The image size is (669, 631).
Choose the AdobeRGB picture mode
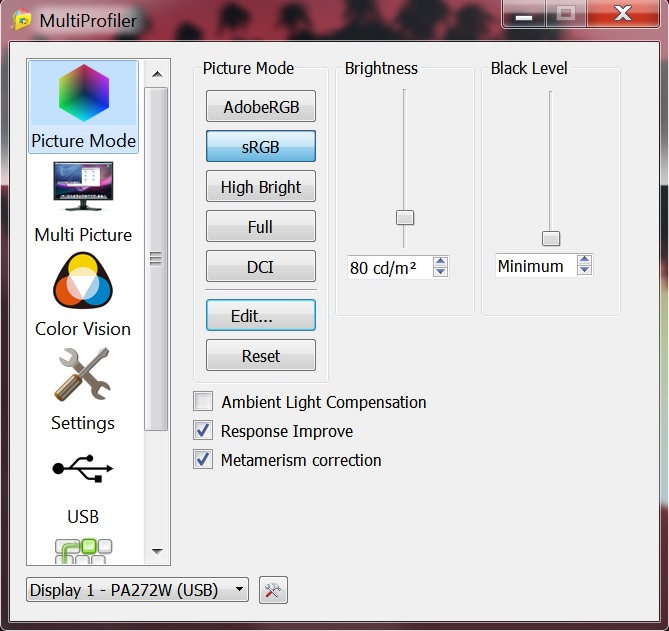click(x=261, y=107)
